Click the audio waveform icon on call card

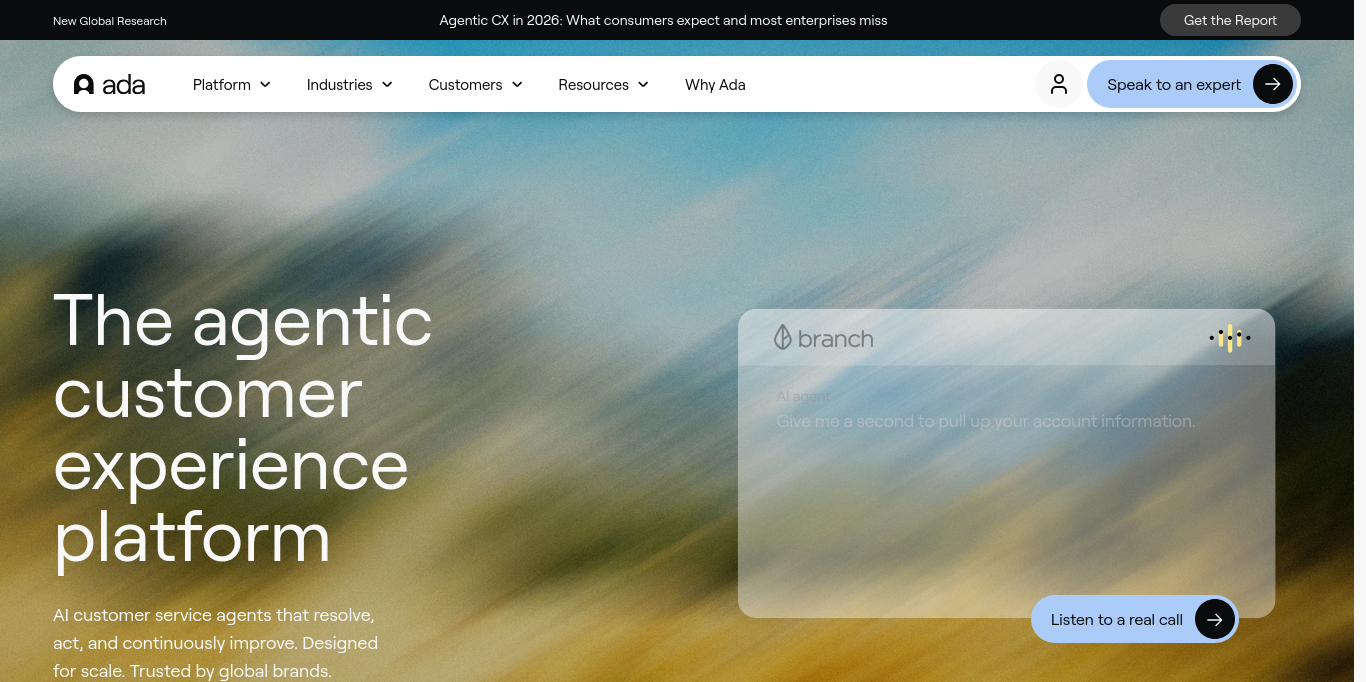pyautogui.click(x=1229, y=338)
